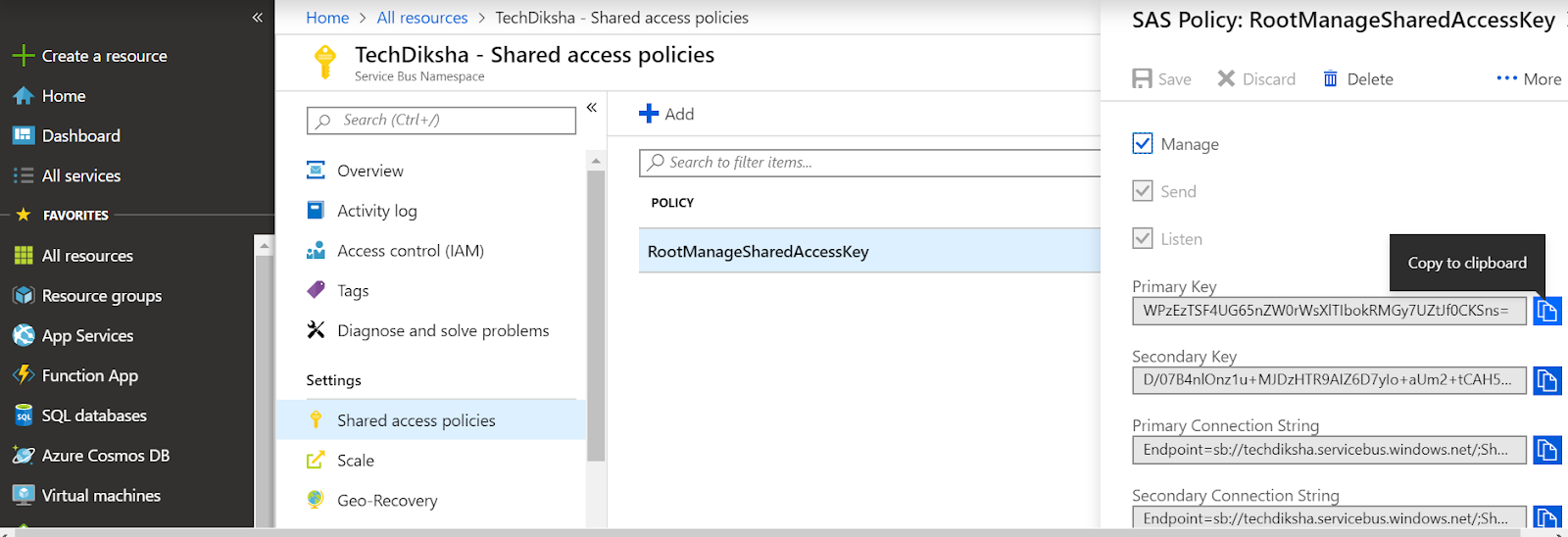Collapse the resource menu with double chevron
Screen dimensions: 1568x537
[592, 107]
